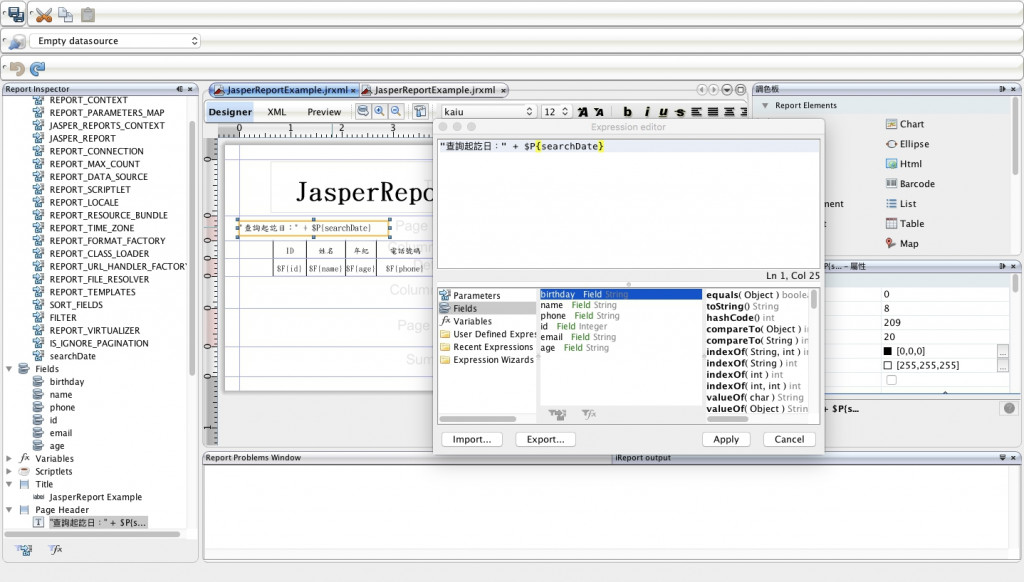Open the font size 12 dropdown
Viewport: 1024px width, 582px height.
(556, 112)
